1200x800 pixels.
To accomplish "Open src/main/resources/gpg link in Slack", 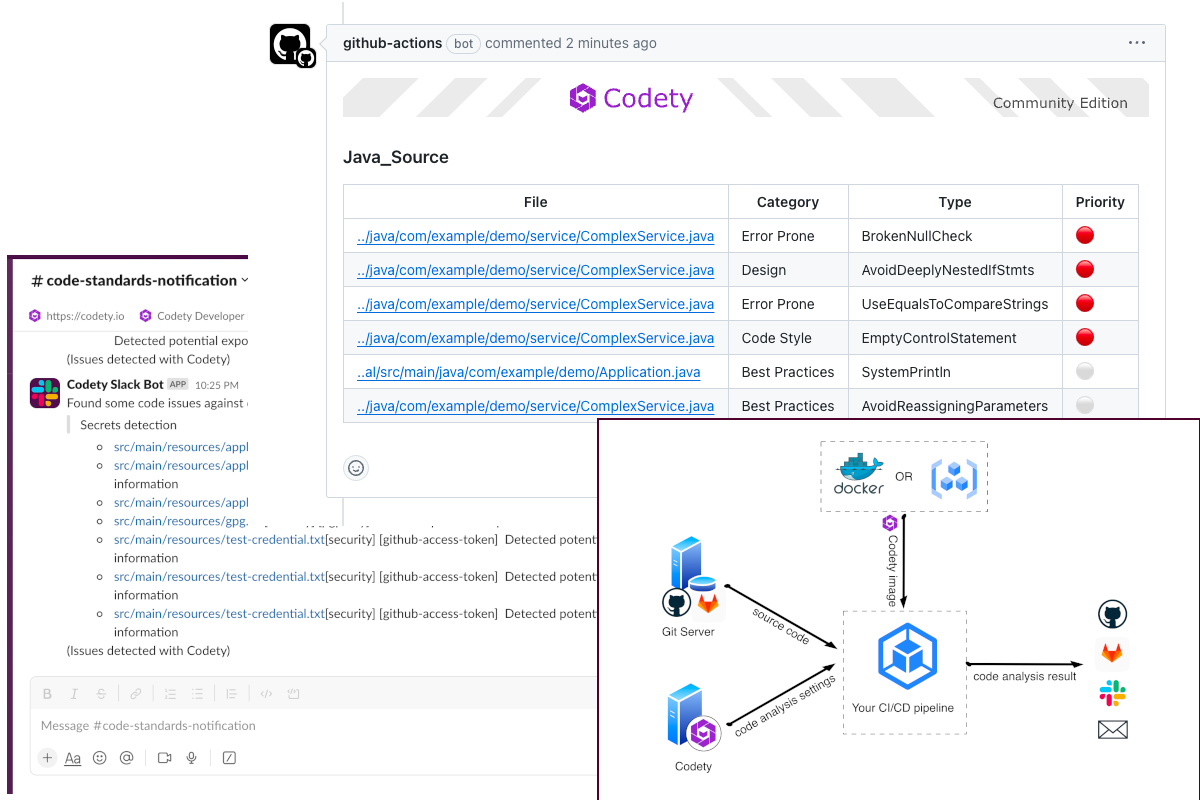I will [x=181, y=521].
